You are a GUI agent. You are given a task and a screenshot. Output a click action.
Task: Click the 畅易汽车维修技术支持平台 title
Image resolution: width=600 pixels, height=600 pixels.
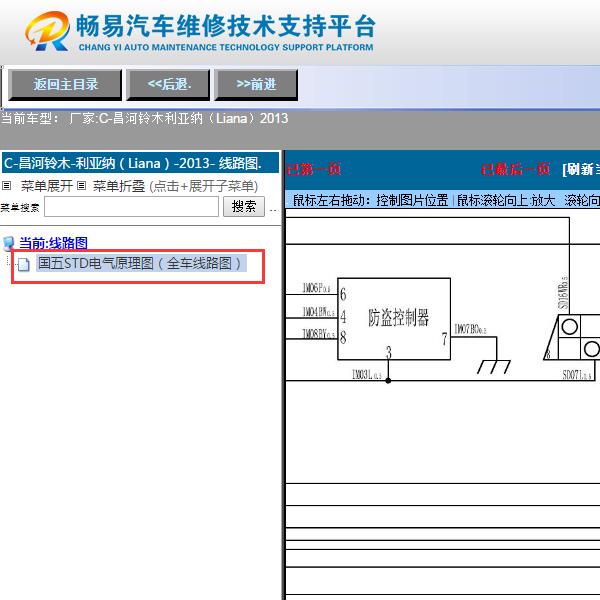226,26
